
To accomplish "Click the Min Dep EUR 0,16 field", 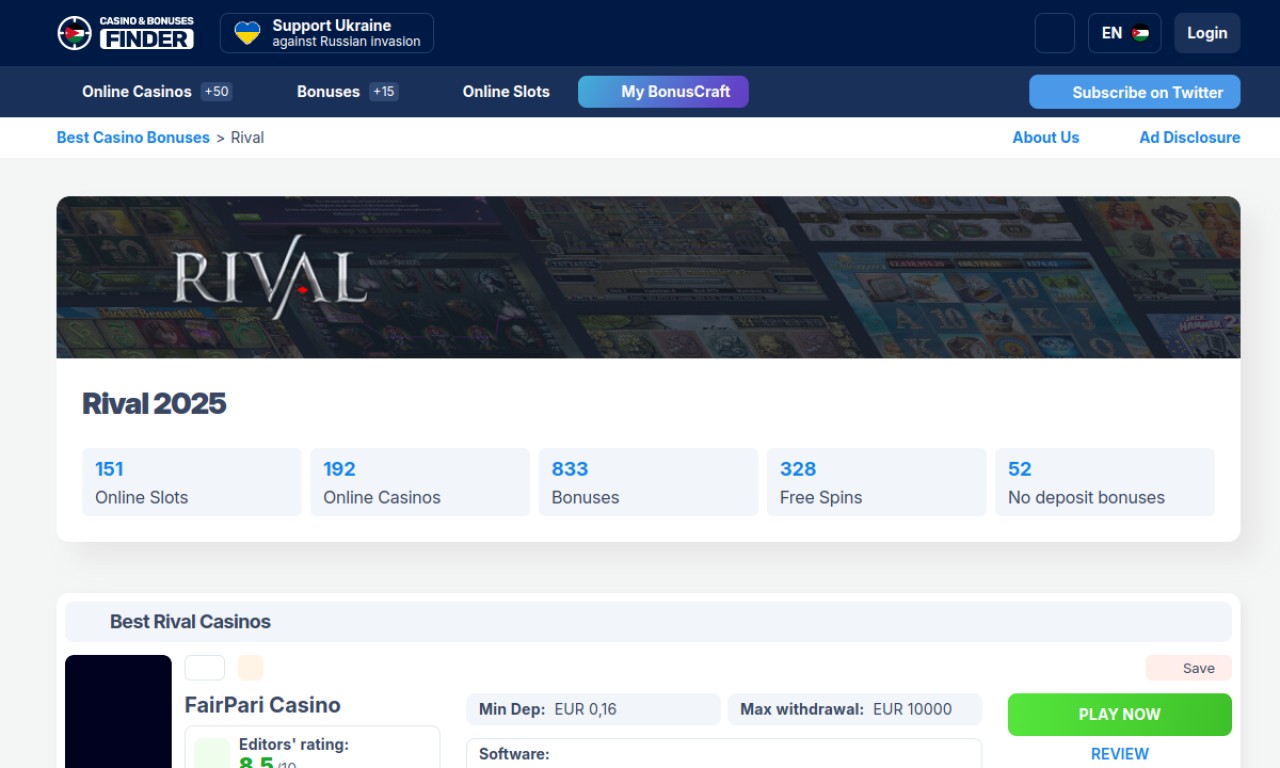I will click(593, 709).
